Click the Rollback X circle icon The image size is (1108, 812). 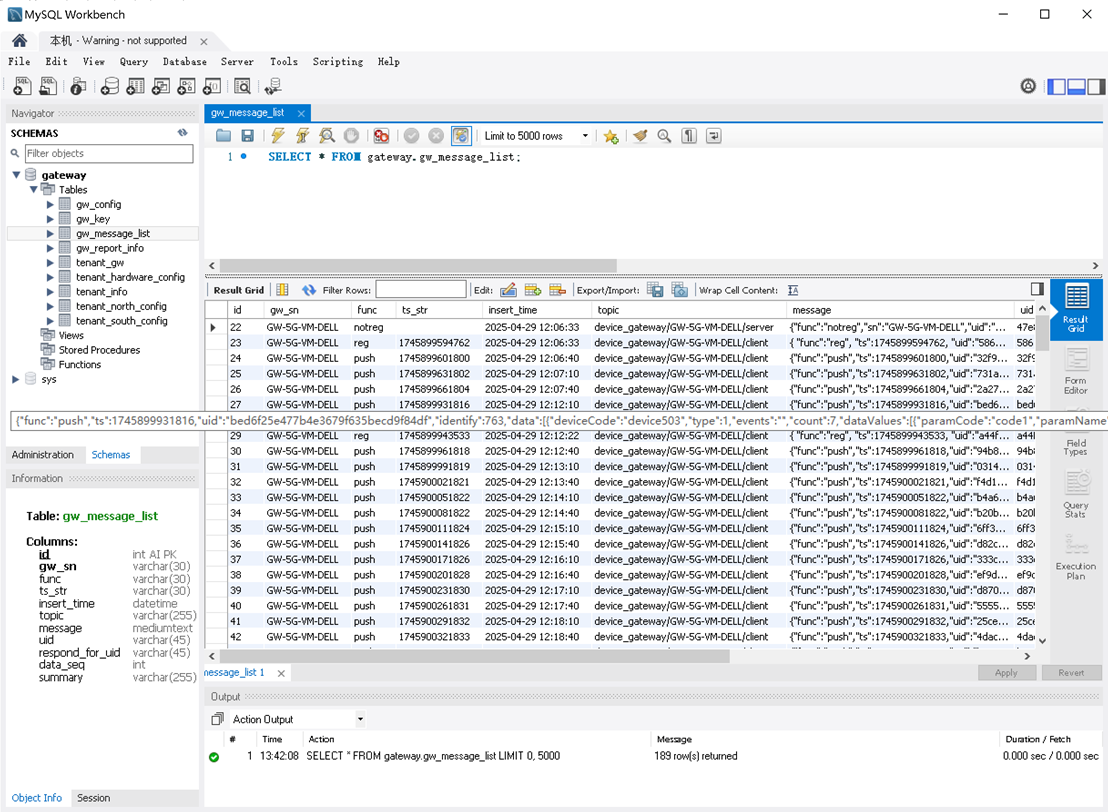coord(436,136)
